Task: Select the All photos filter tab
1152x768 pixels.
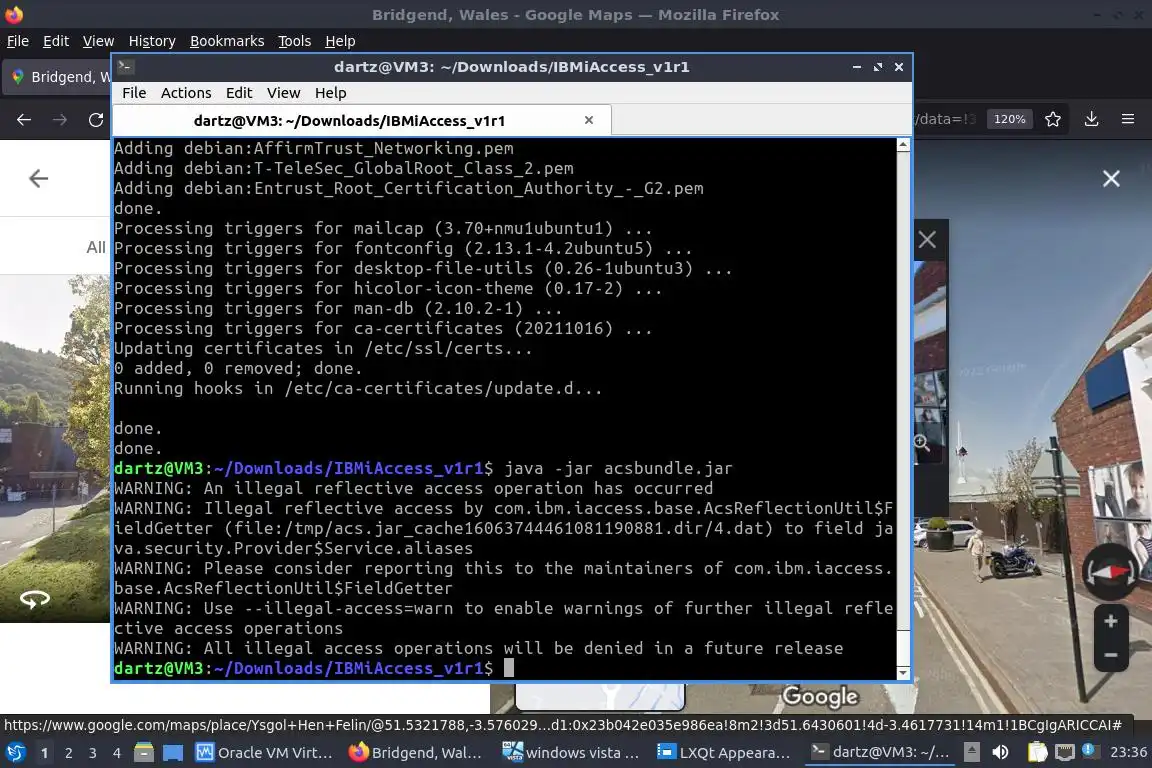Action: click(x=96, y=247)
